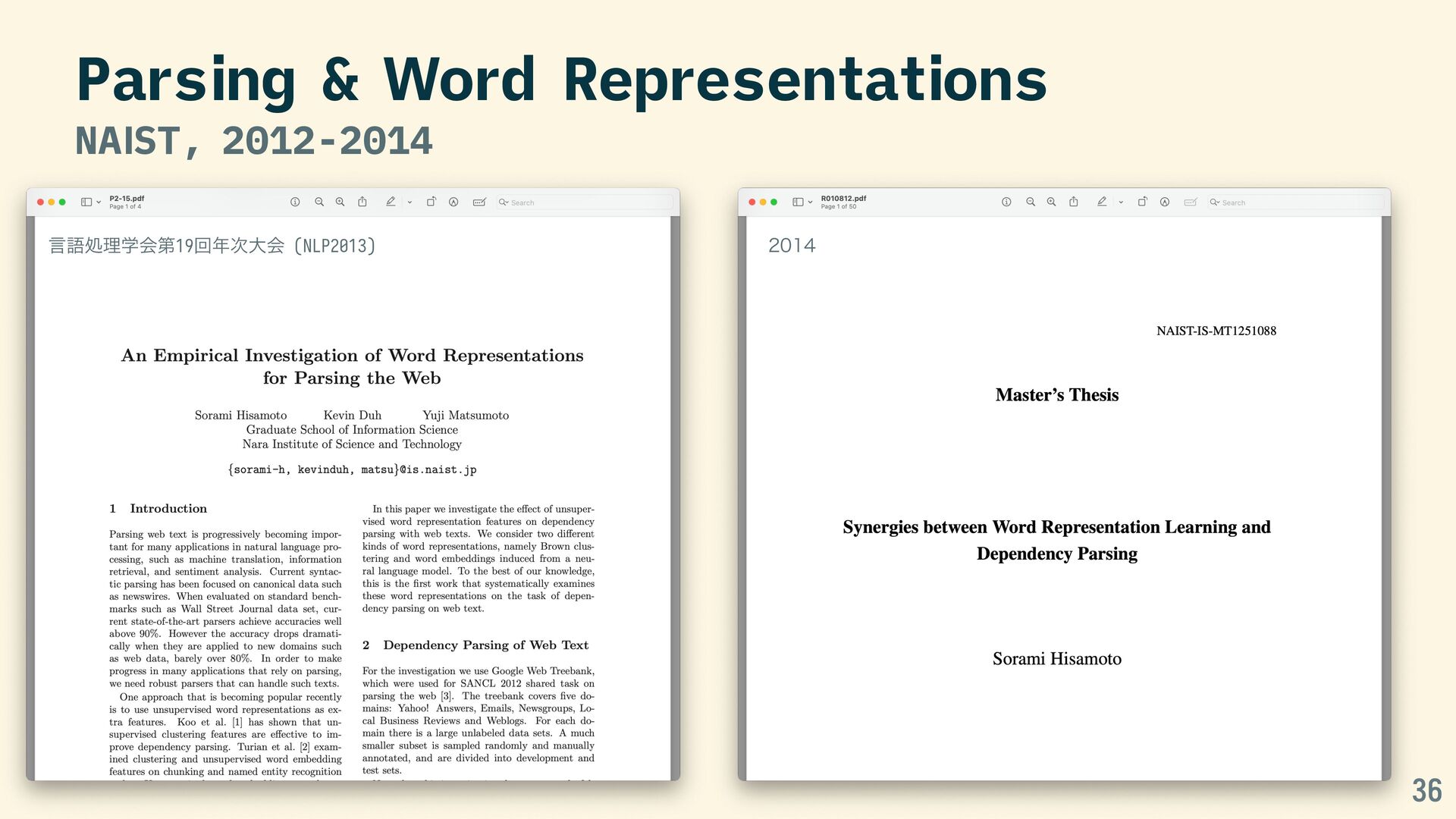Screen dimensions: 1456x819
Task: Click the Search field in R010812.pdf window
Action: [x=1295, y=202]
